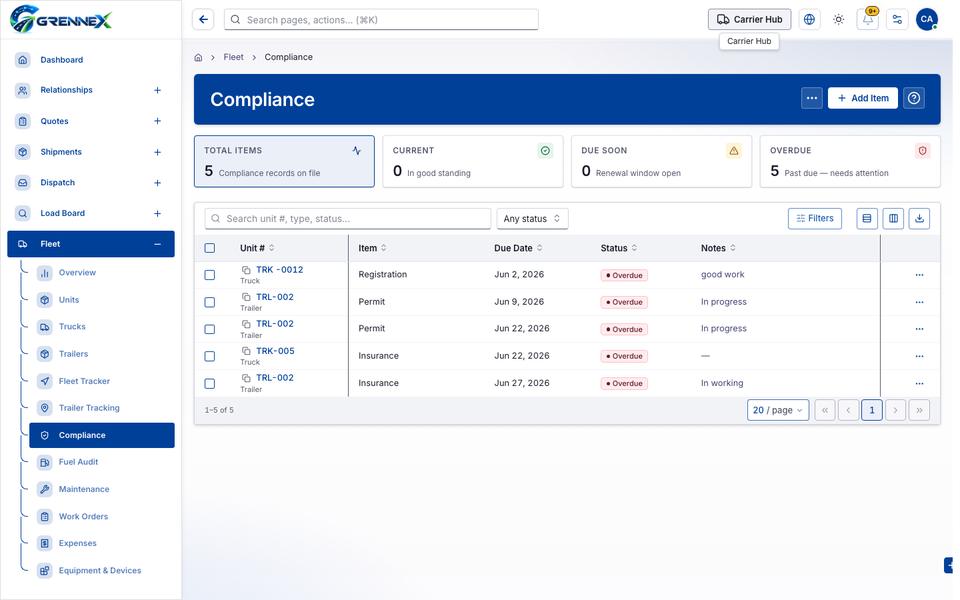Screen dimensions: 960x600
Task: Select the Overdue summary card
Action: 850,162
